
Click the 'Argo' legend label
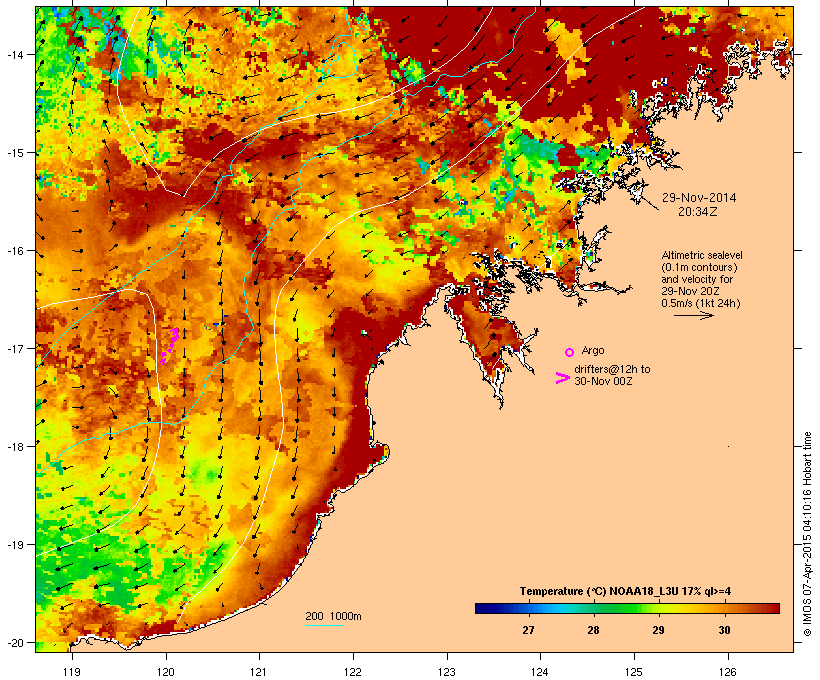pos(593,350)
